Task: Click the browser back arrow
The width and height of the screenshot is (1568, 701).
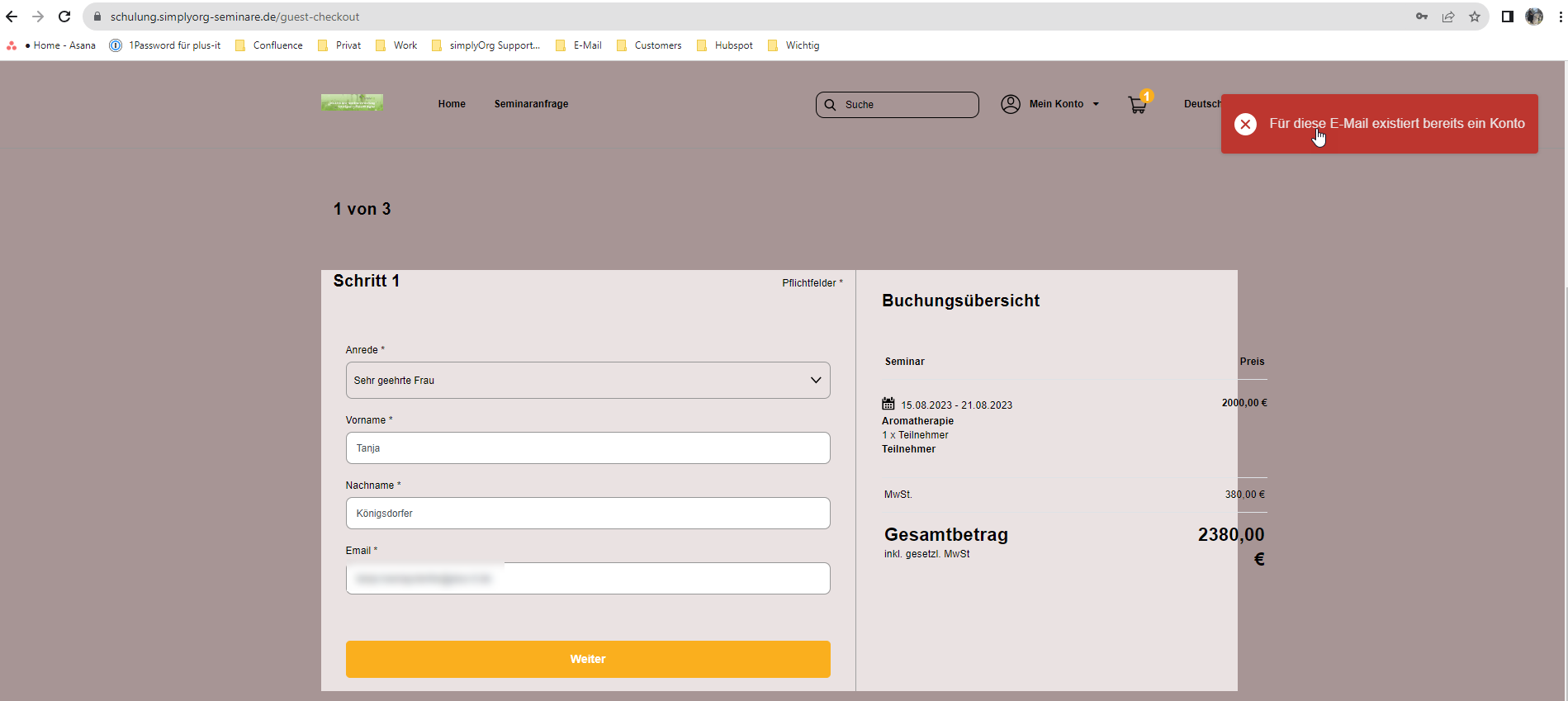Action: tap(12, 17)
